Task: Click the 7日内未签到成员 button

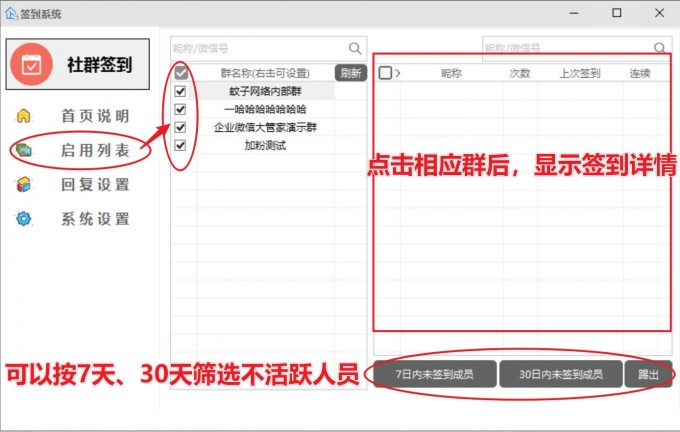Action: pyautogui.click(x=435, y=374)
